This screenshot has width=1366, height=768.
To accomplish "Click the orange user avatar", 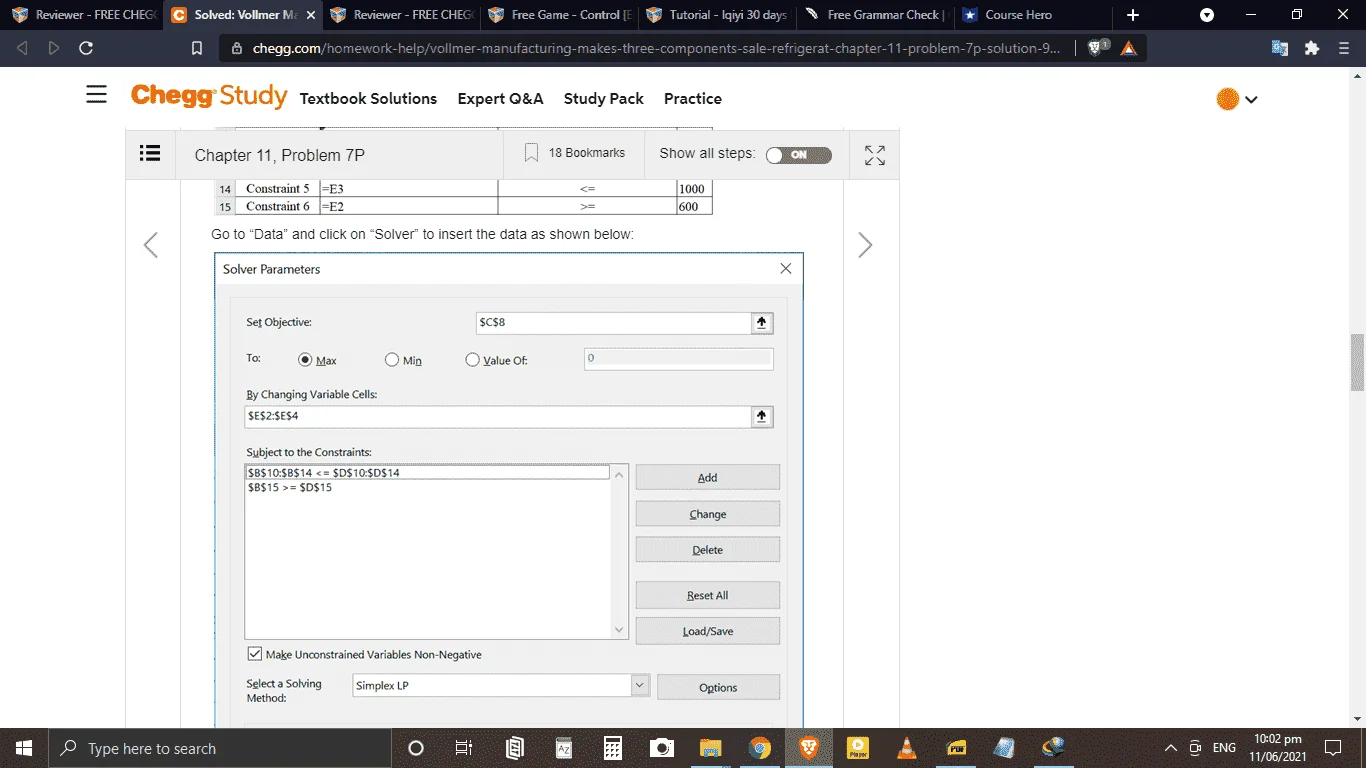I will 1227,99.
